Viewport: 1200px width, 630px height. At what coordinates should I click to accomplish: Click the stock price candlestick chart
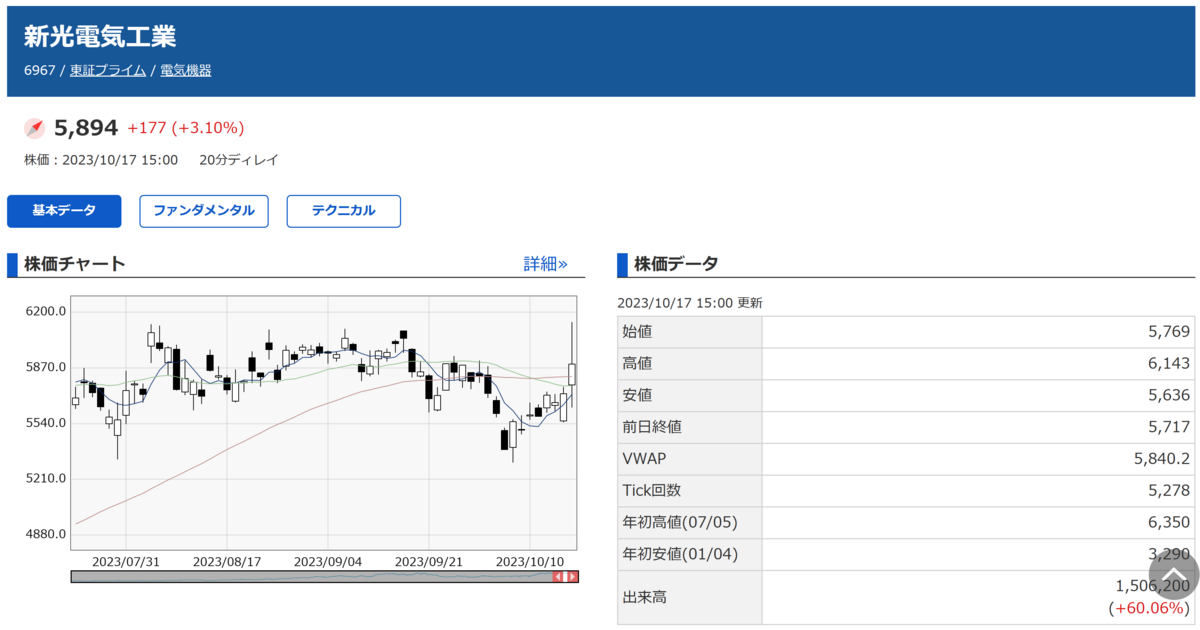(x=324, y=423)
